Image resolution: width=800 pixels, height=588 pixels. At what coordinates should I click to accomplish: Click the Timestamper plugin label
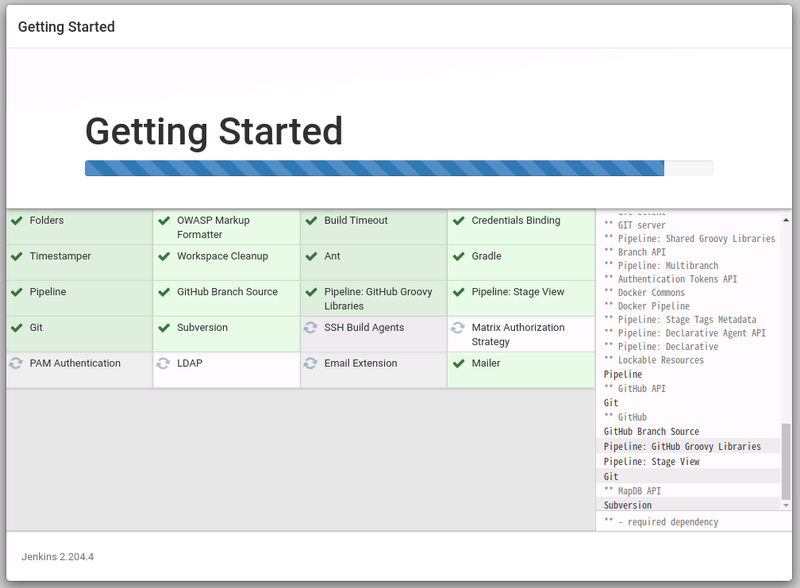click(60, 256)
